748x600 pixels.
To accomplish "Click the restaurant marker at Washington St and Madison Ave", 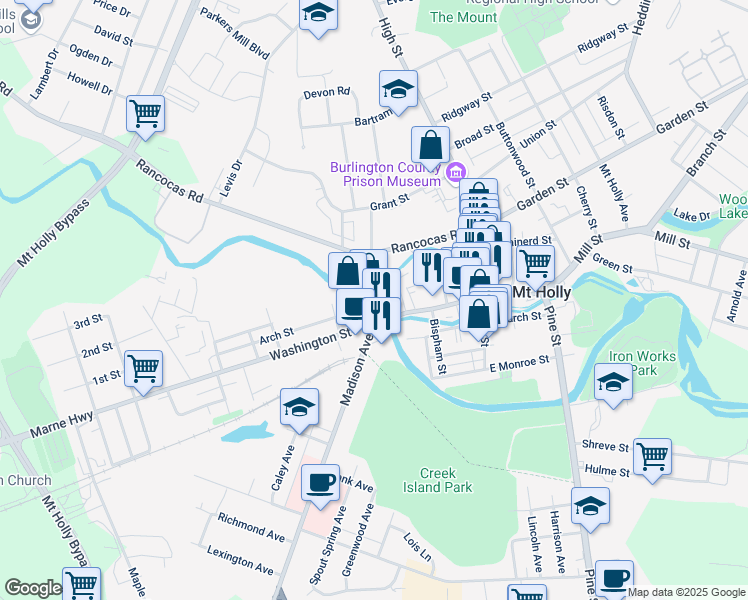I will (x=381, y=316).
